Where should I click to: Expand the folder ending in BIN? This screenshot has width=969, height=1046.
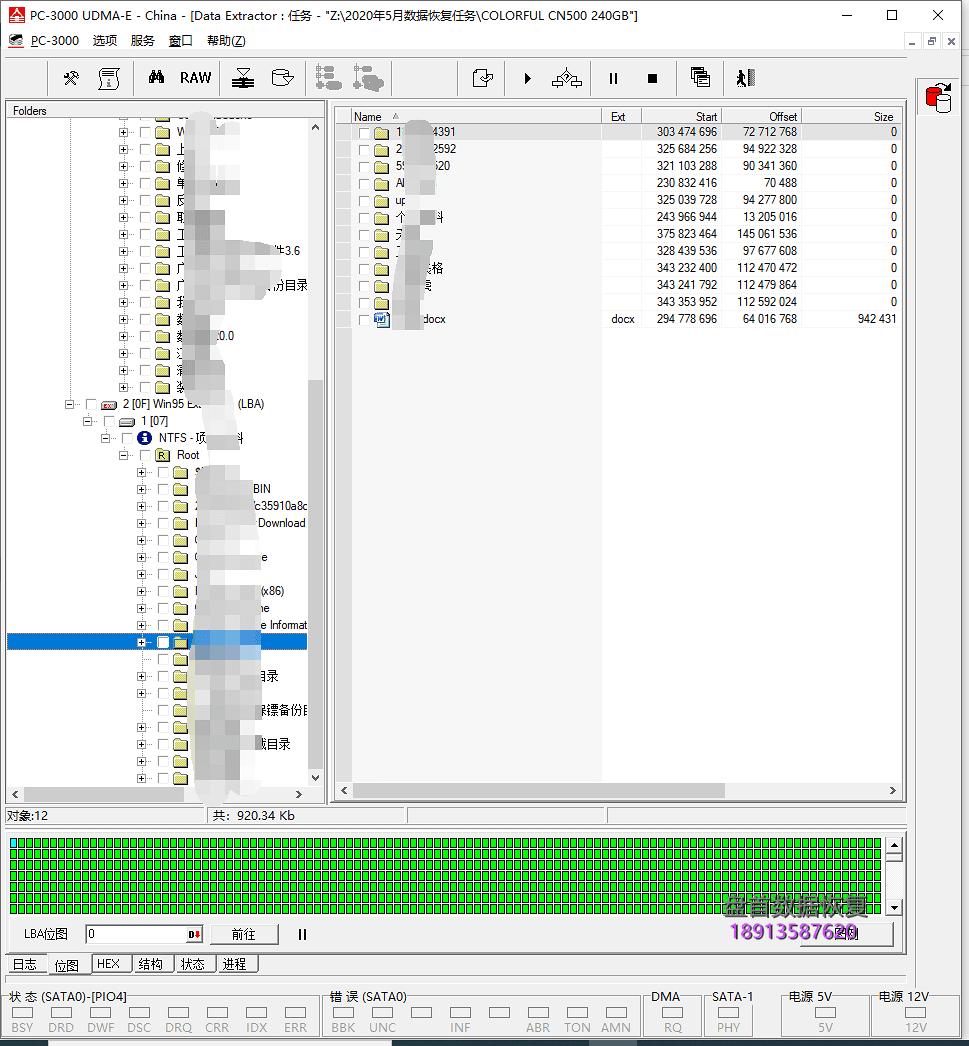pyautogui.click(x=141, y=490)
